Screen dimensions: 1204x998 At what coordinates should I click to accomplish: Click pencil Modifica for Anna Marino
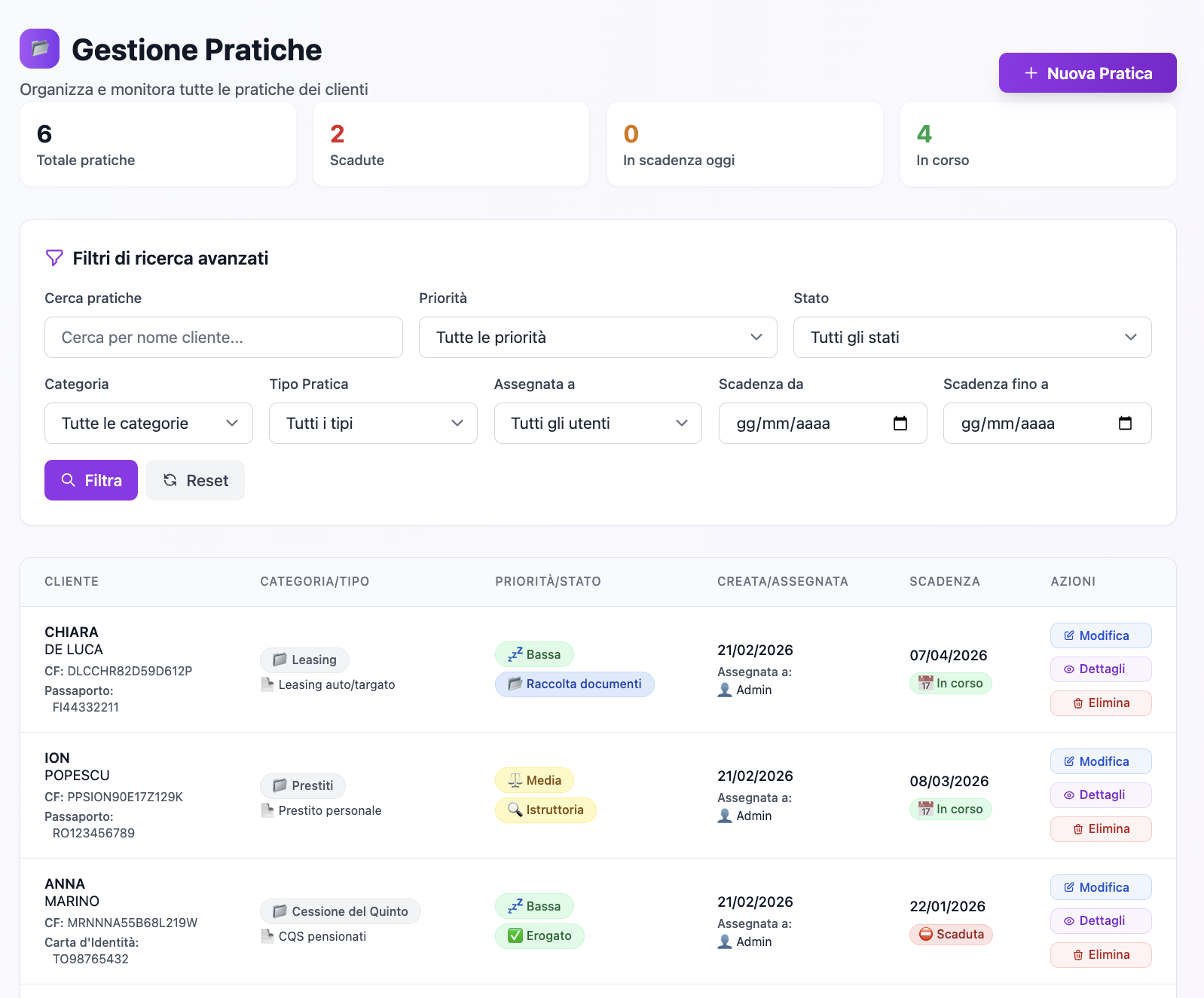(1100, 888)
